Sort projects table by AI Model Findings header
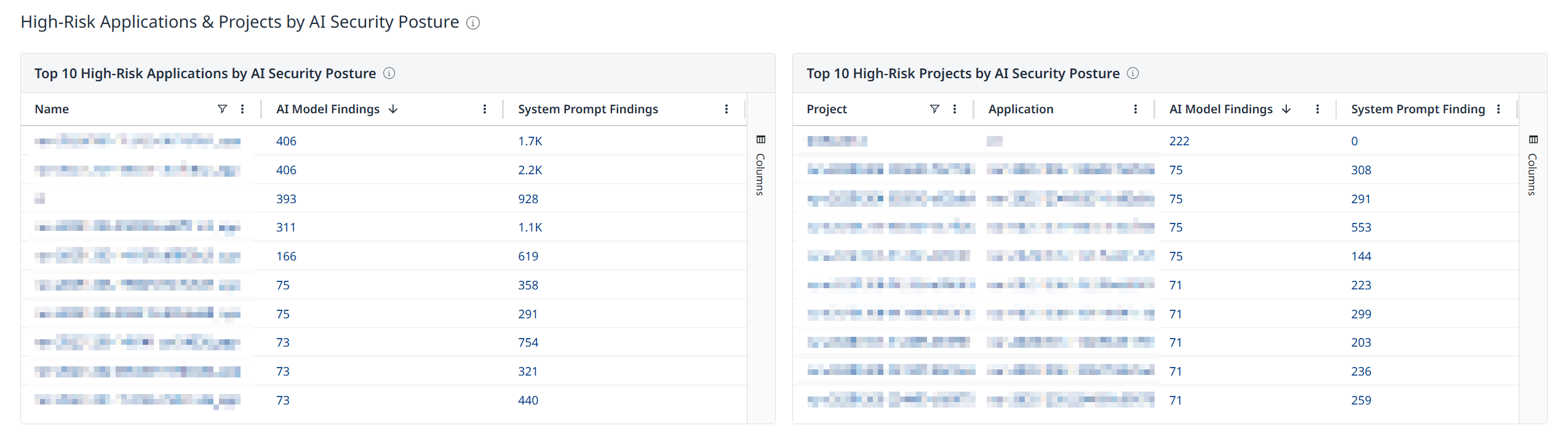 1220,109
